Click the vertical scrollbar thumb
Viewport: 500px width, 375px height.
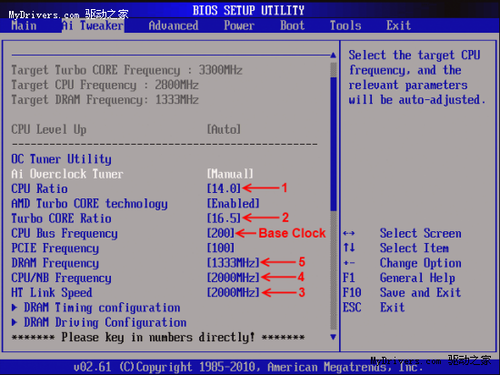(333, 144)
